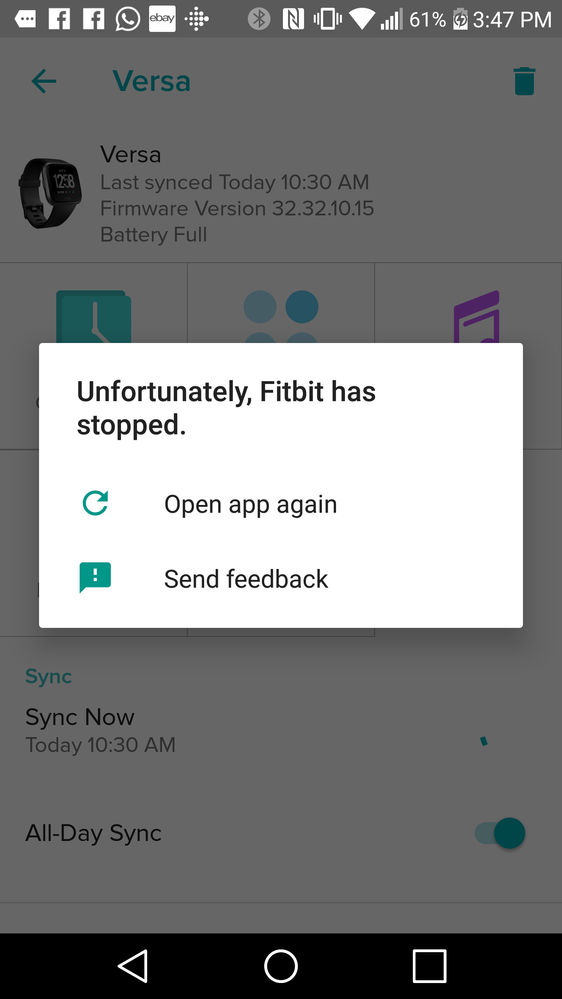Tap the Android home circle button
This screenshot has width=562, height=999.
coord(281,966)
